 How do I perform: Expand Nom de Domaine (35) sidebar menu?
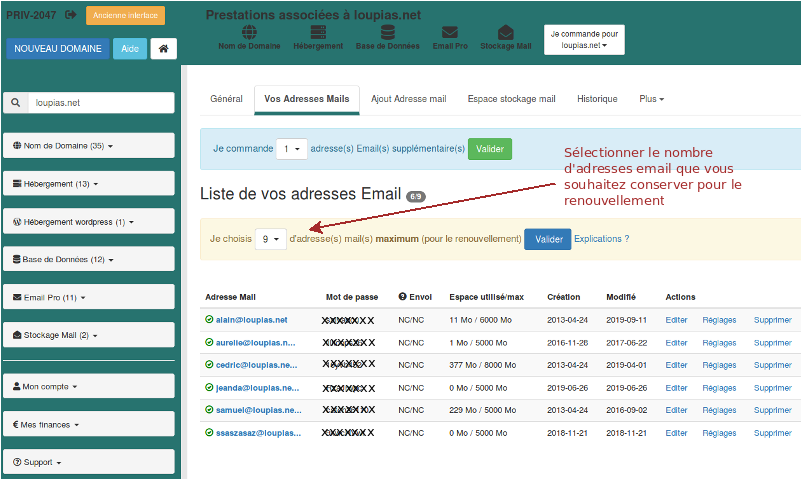pos(89,145)
